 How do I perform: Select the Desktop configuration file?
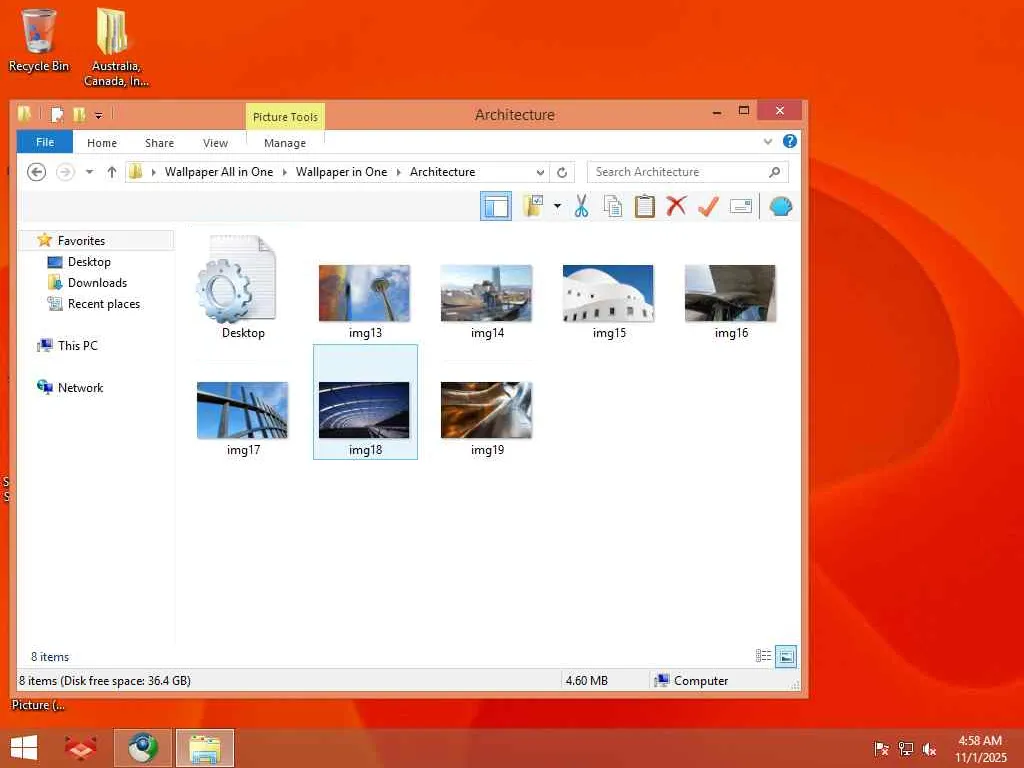coord(242,287)
